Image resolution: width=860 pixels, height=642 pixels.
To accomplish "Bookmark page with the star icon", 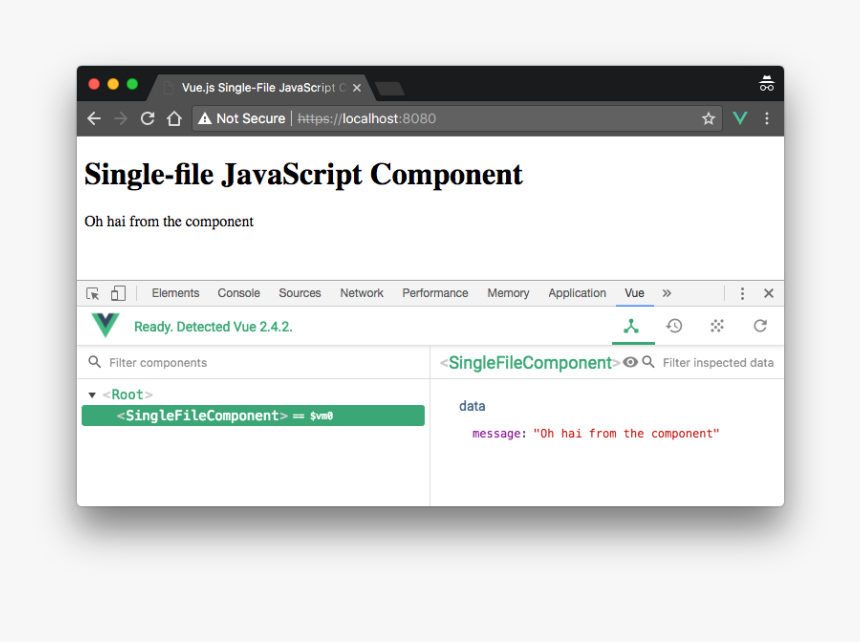I will 708,118.
